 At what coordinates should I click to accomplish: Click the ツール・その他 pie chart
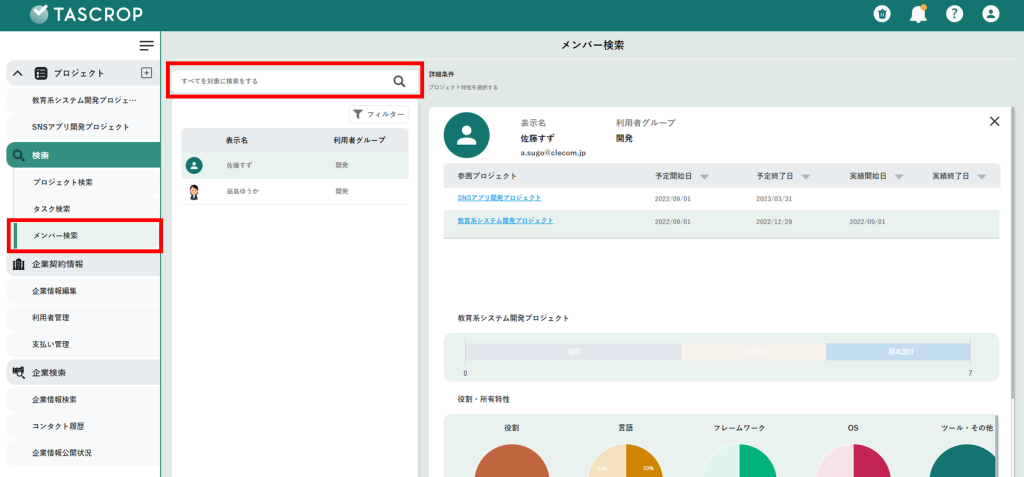point(962,461)
